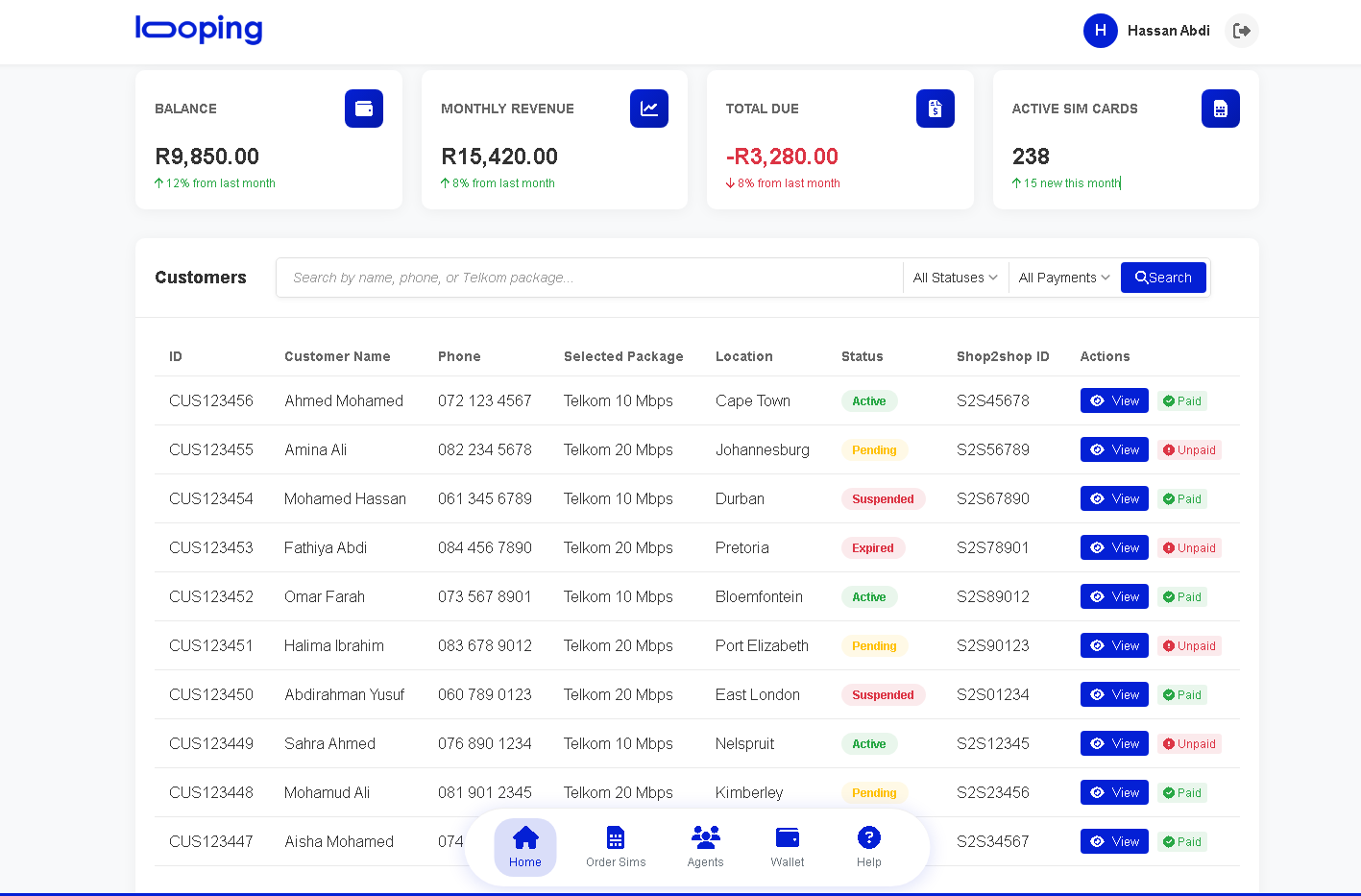Open Hassan Abdi's profile avatar
The height and width of the screenshot is (896, 1361).
pos(1100,31)
